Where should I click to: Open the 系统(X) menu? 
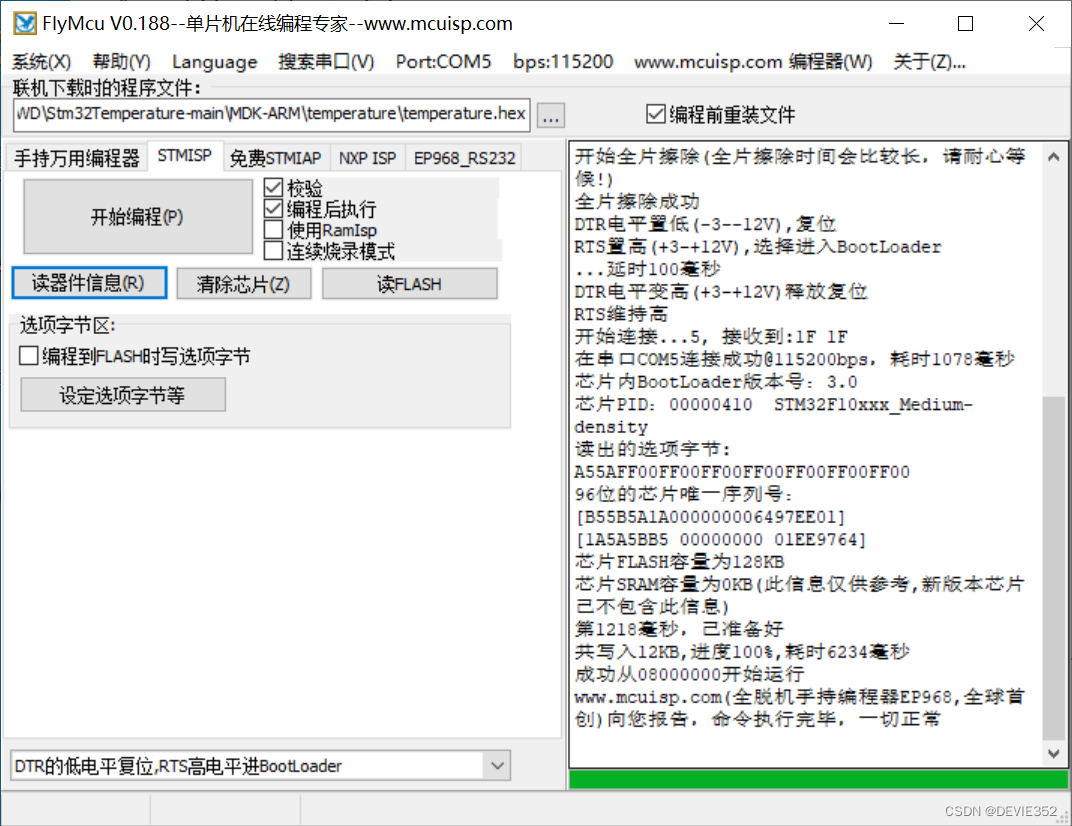41,61
